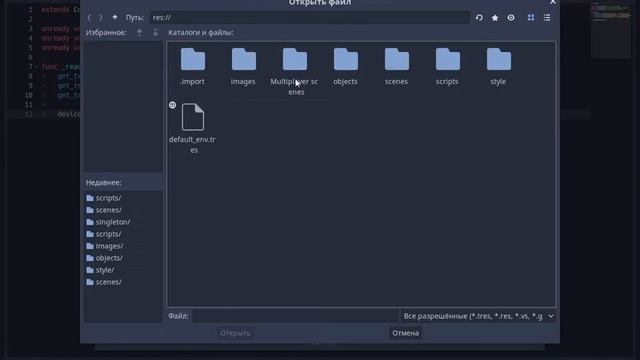The height and width of the screenshot is (360, 640).
Task: Select the .import folder
Action: click(193, 67)
